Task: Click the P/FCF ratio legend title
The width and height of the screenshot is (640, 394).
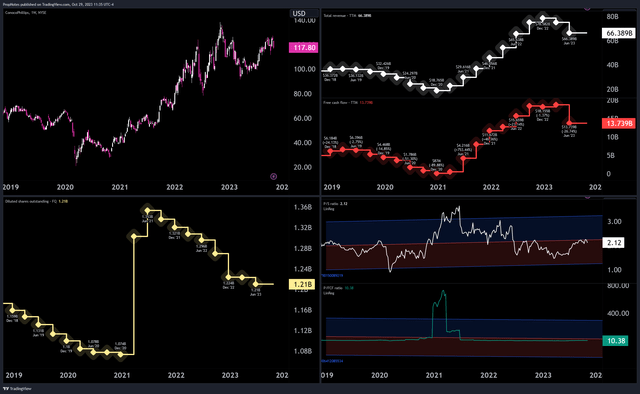Action: [338, 288]
